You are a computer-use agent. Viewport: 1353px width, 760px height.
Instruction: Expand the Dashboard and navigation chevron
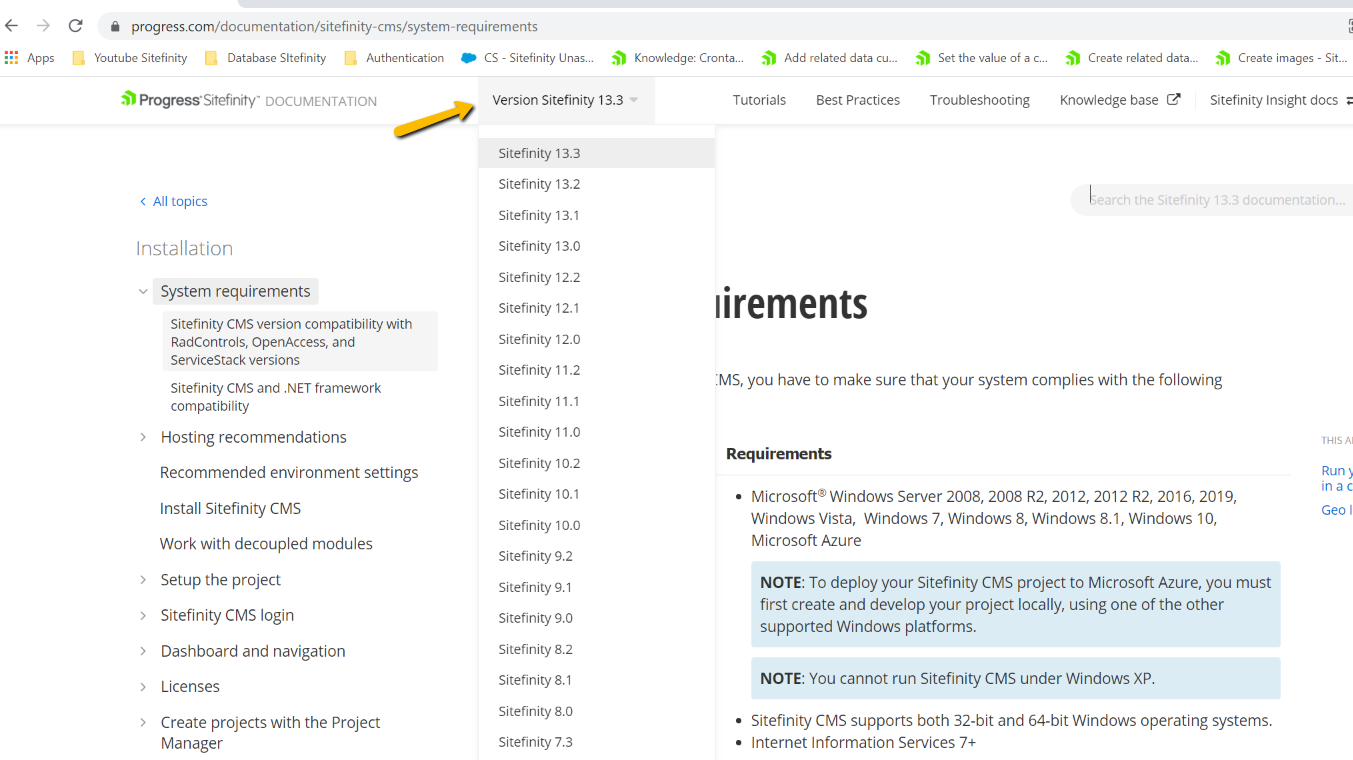coord(143,651)
